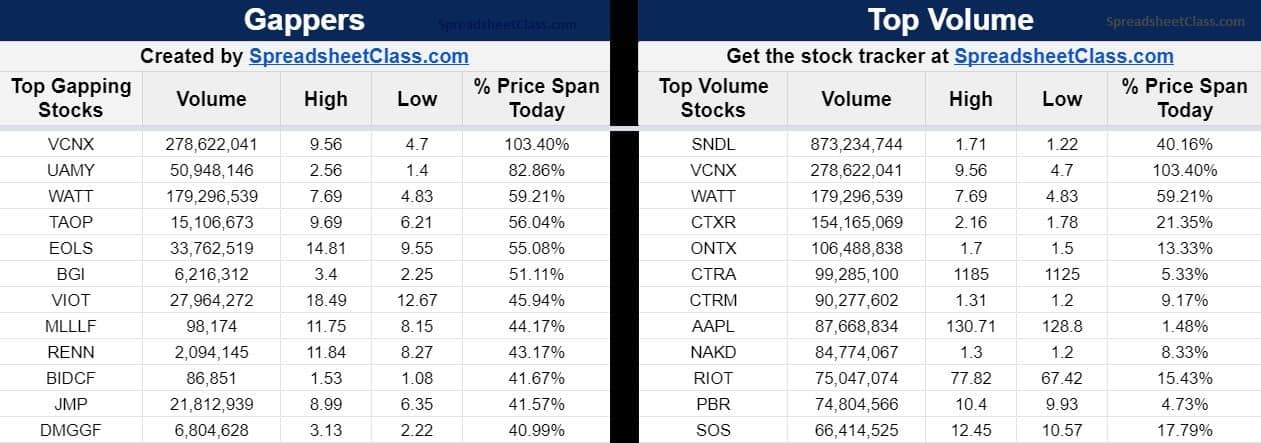Select the UAMY ticker cell

click(71, 170)
